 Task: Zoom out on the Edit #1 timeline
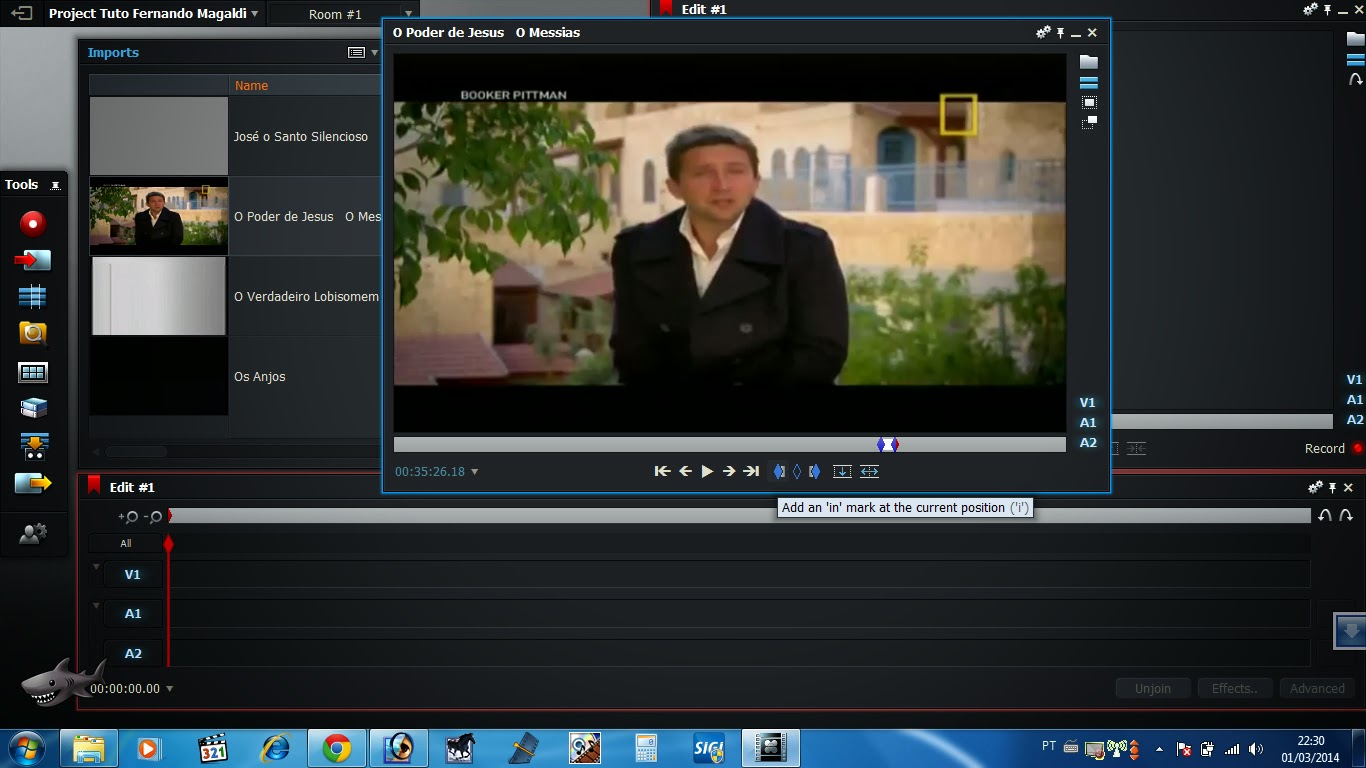[153, 516]
